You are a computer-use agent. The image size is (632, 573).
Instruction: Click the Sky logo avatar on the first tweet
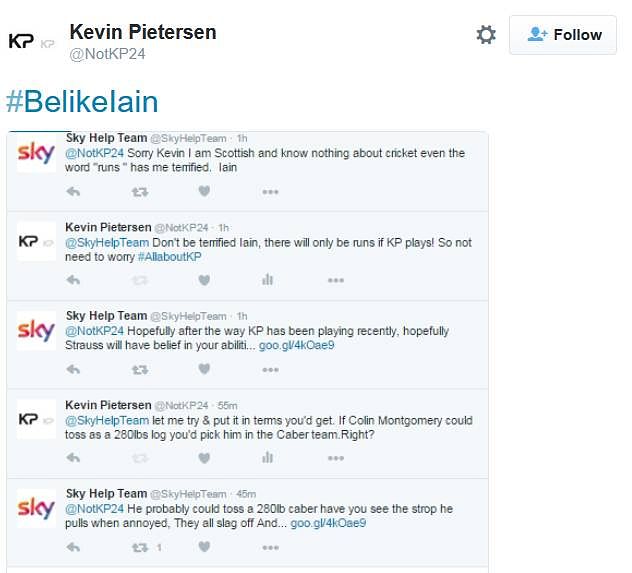(x=36, y=153)
